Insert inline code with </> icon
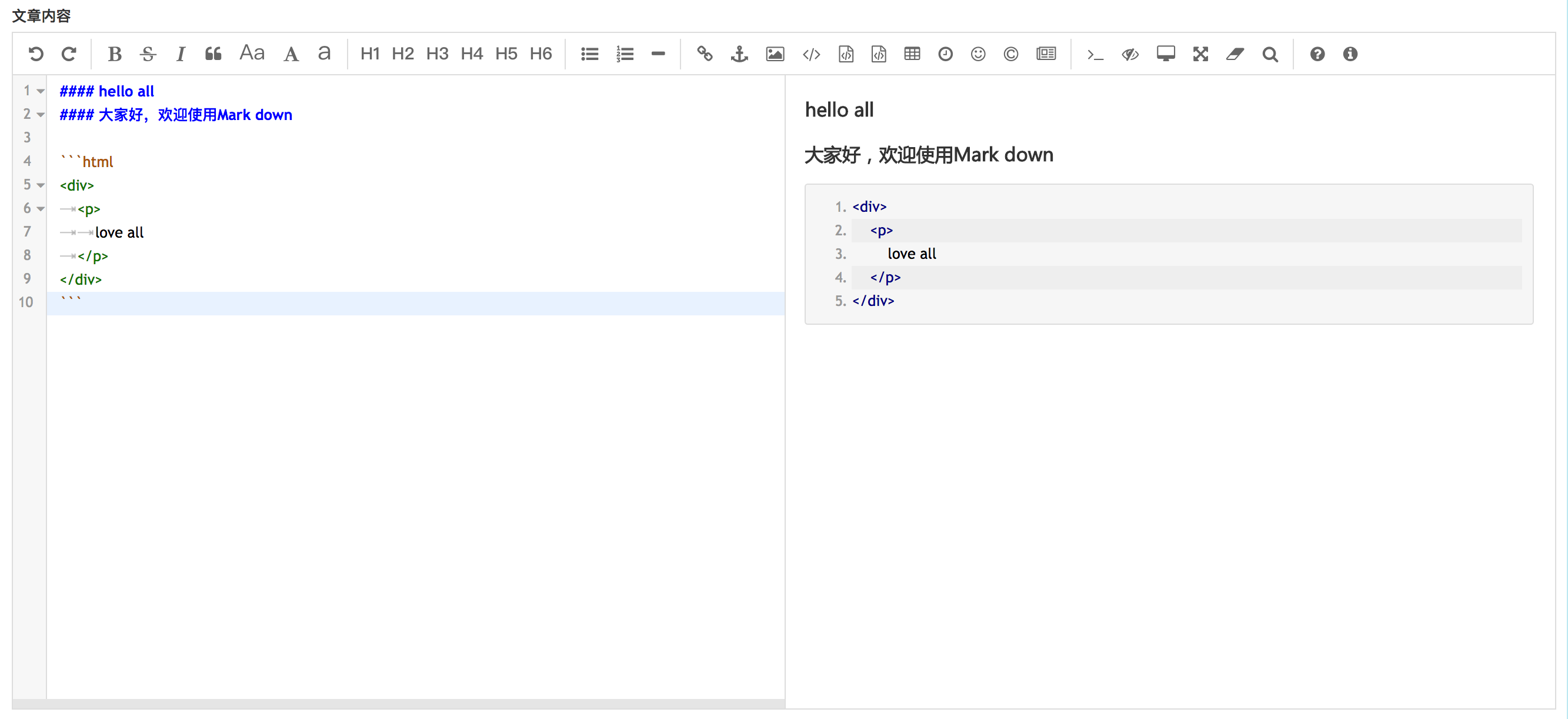 811,54
